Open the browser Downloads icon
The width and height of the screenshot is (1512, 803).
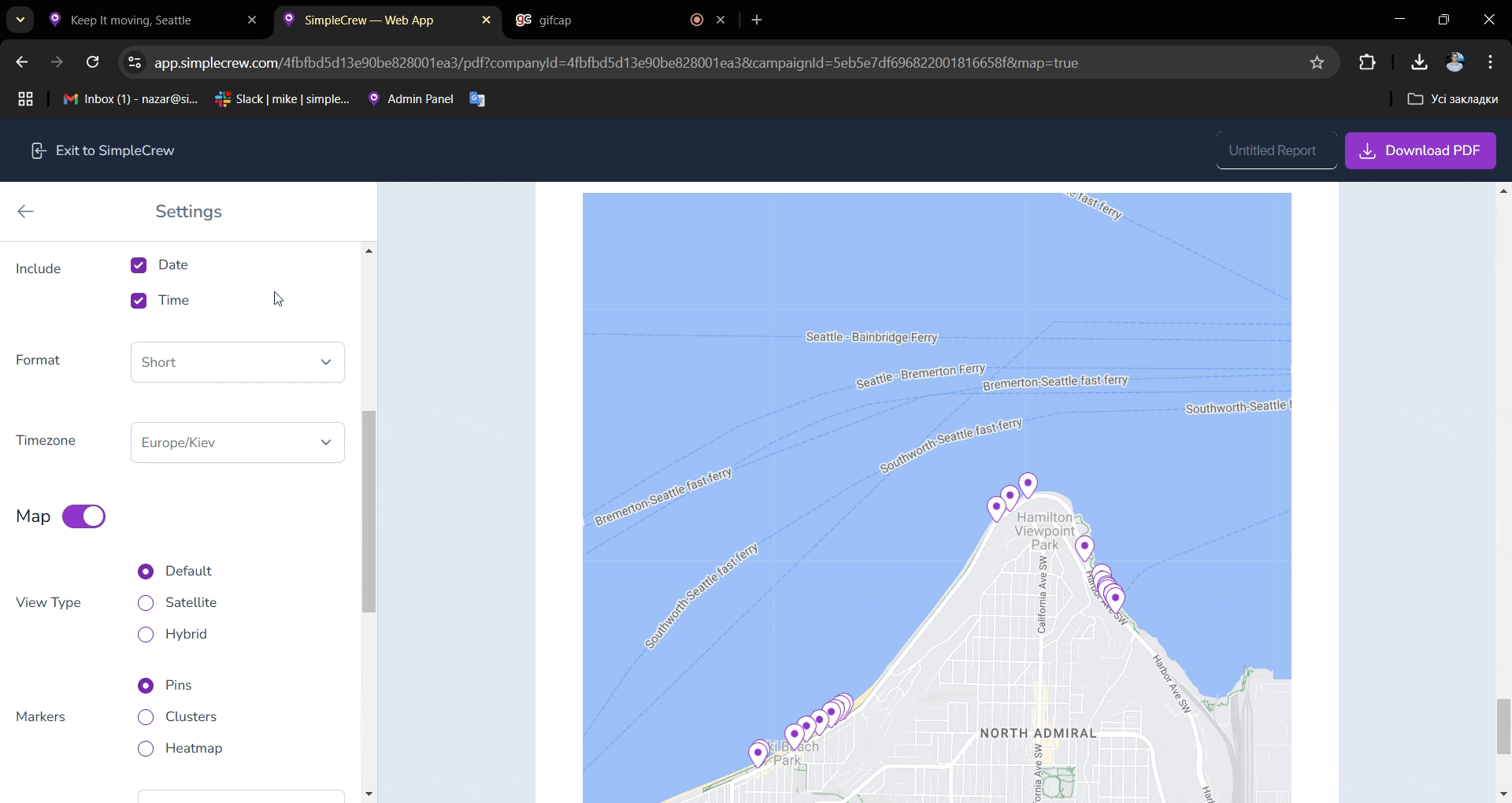point(1419,62)
